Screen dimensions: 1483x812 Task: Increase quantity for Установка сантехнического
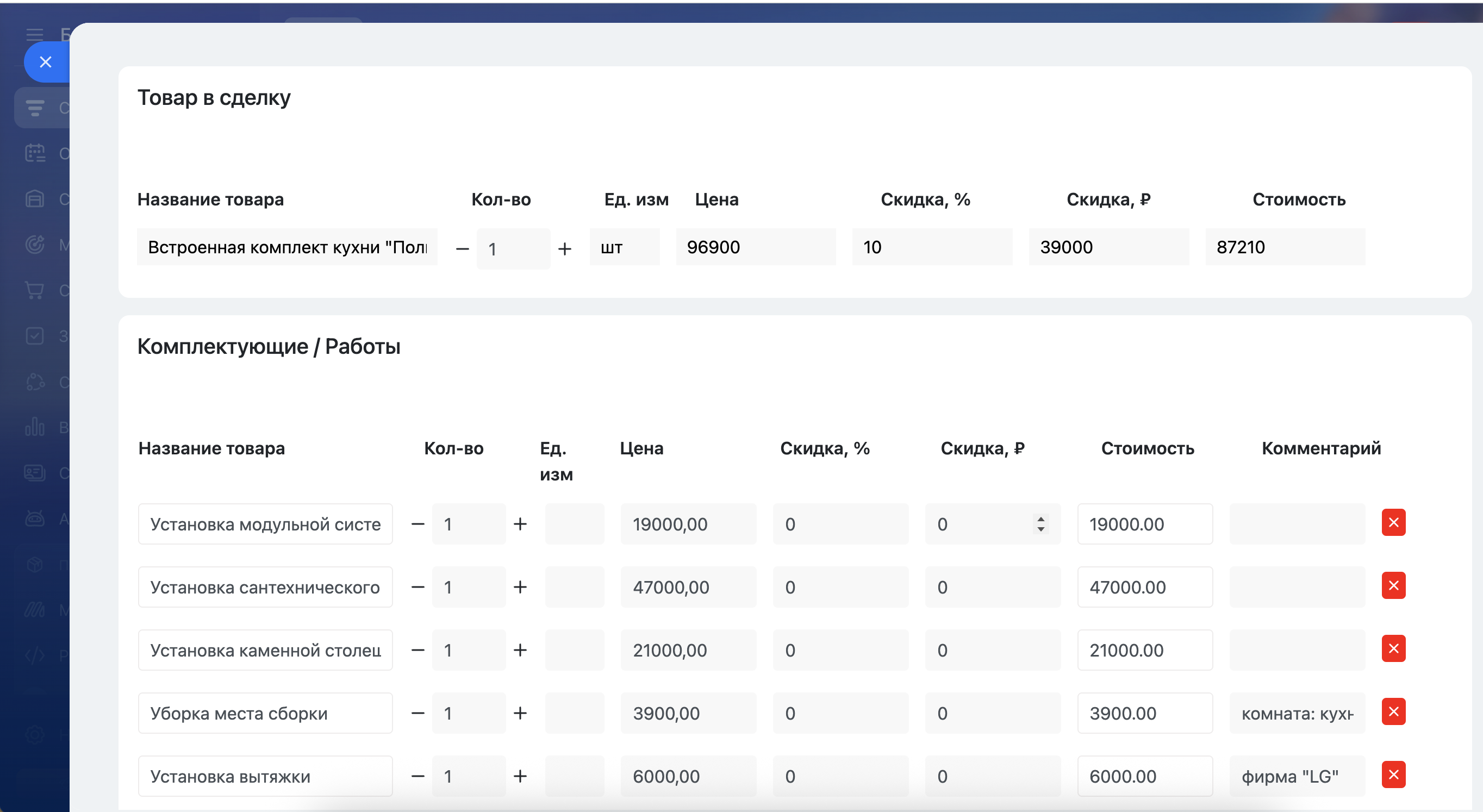click(520, 587)
